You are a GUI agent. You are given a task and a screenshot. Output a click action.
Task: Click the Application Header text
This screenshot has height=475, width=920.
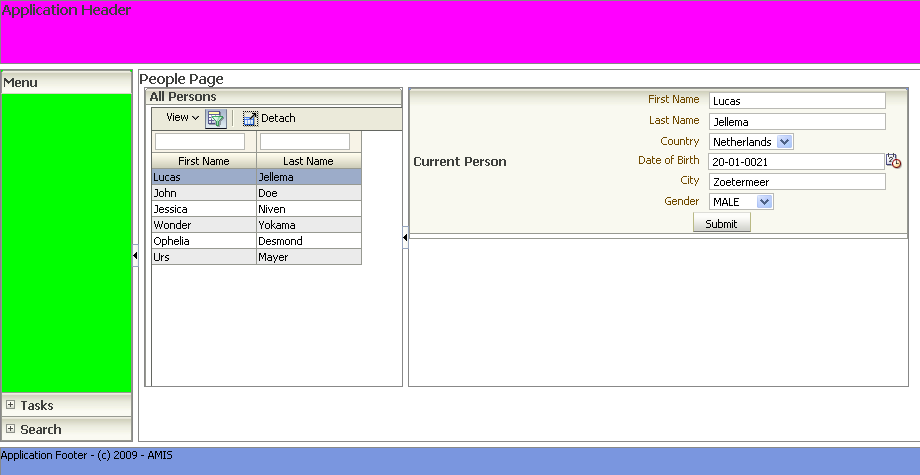coord(66,10)
